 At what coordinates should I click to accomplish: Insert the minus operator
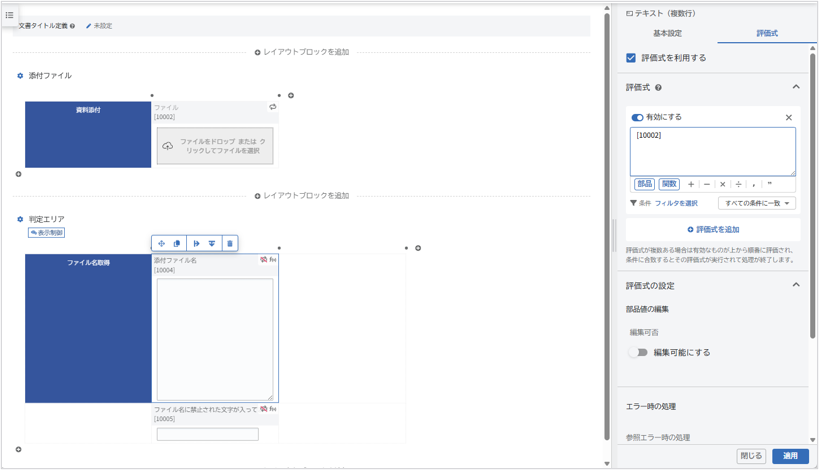707,184
